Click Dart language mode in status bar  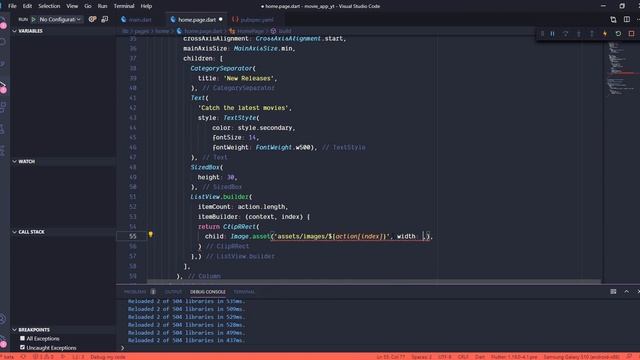click(x=480, y=357)
